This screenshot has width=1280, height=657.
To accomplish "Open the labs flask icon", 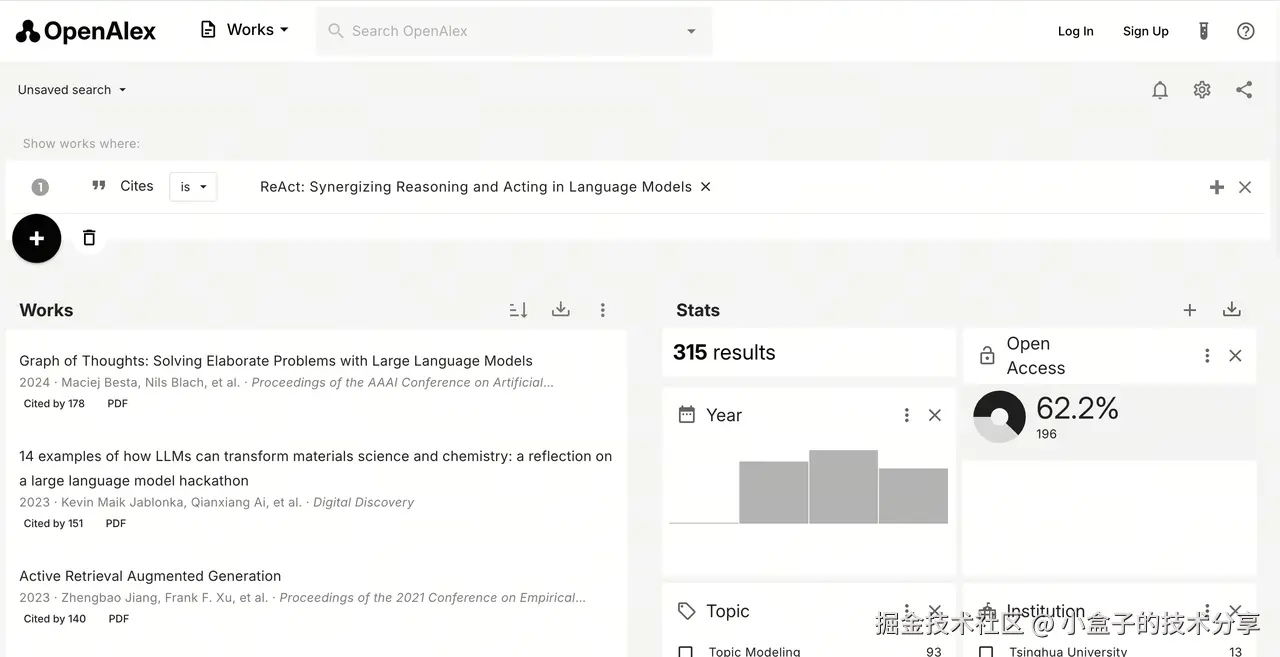I will (x=1204, y=31).
